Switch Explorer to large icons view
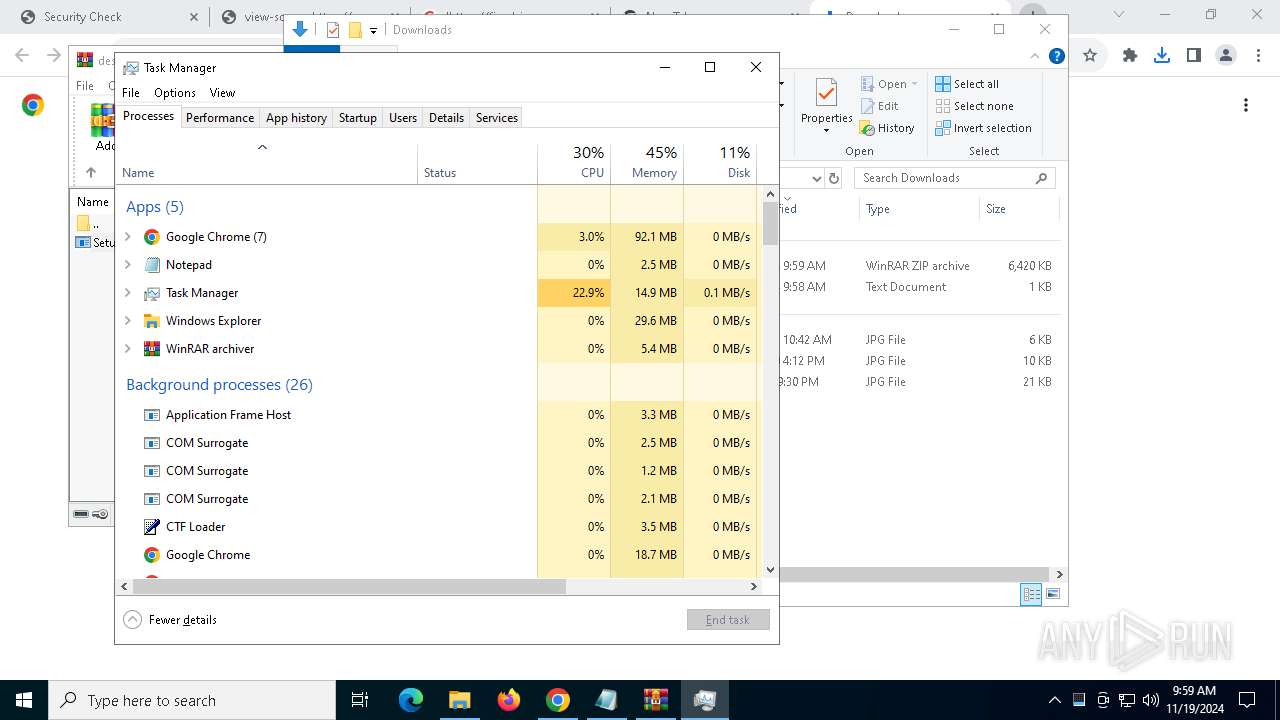Viewport: 1280px width, 720px height. [x=1052, y=594]
